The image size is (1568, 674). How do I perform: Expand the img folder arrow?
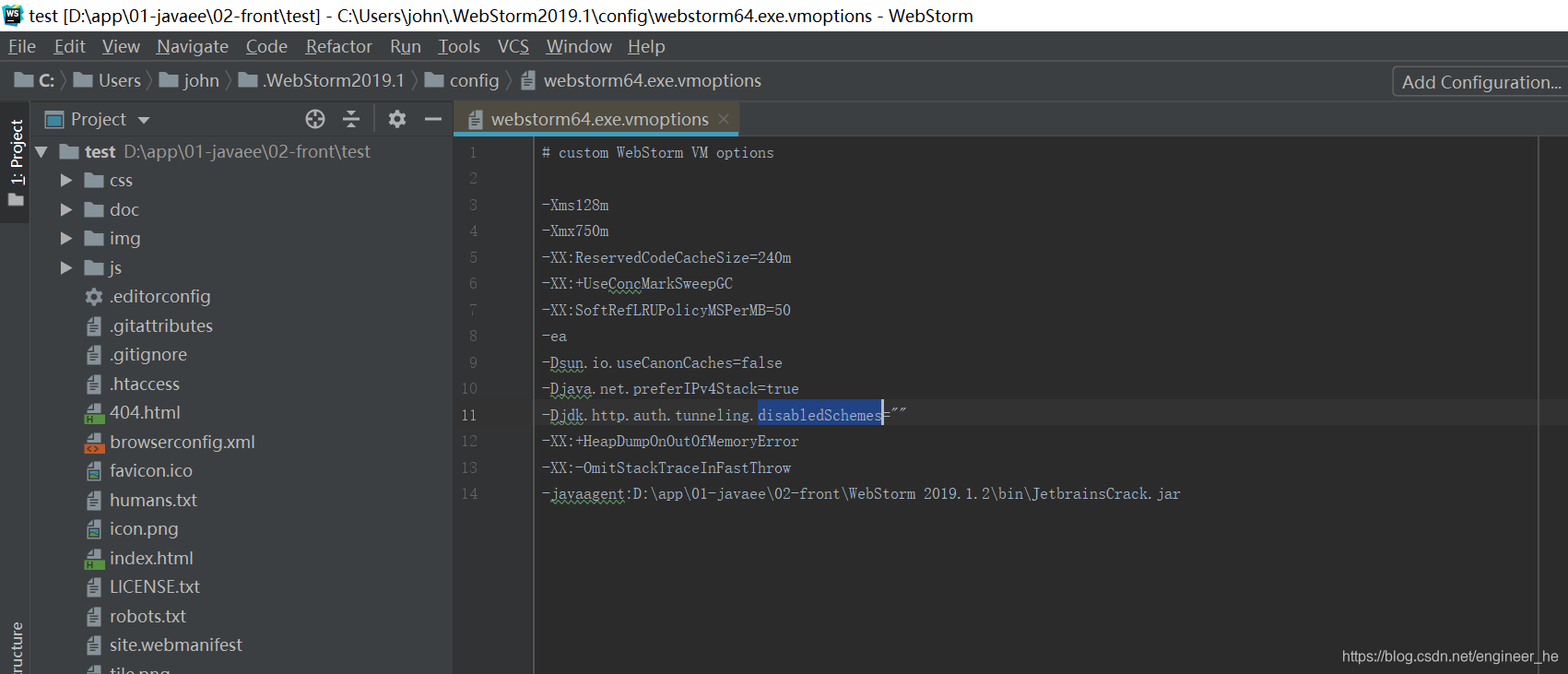tap(66, 239)
